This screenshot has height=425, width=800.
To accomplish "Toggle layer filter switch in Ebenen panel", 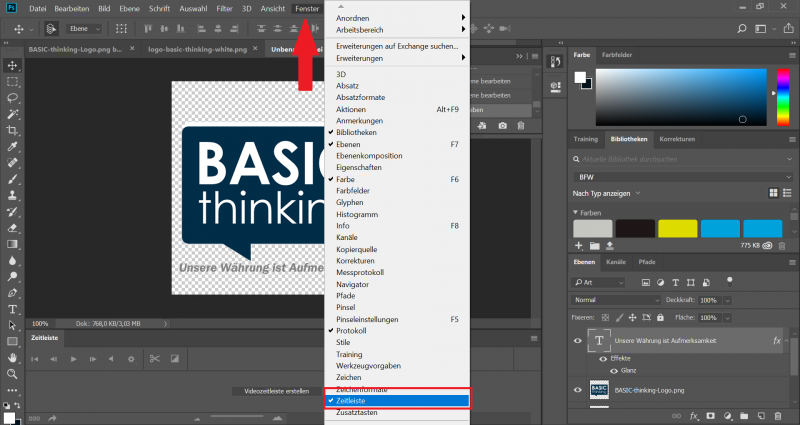I will (730, 281).
